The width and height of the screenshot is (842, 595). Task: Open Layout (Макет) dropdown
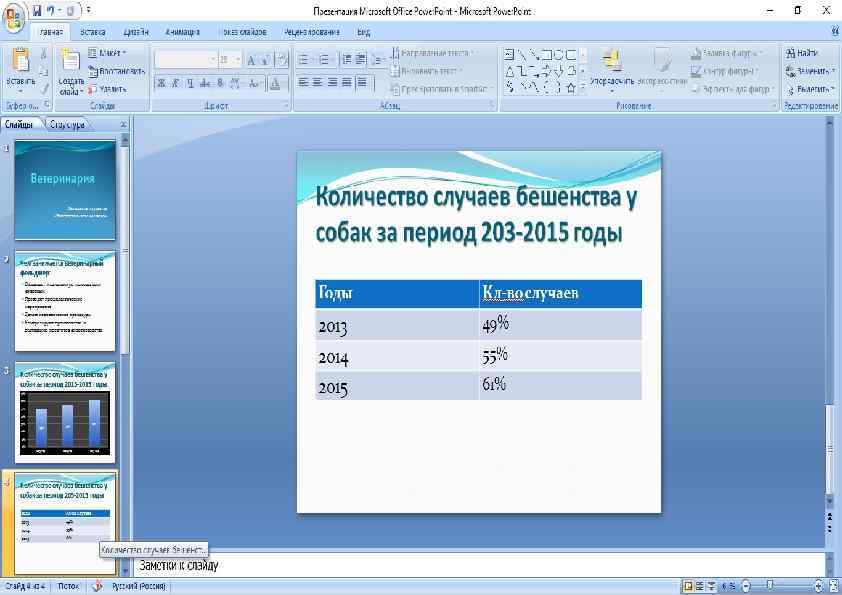coord(107,53)
